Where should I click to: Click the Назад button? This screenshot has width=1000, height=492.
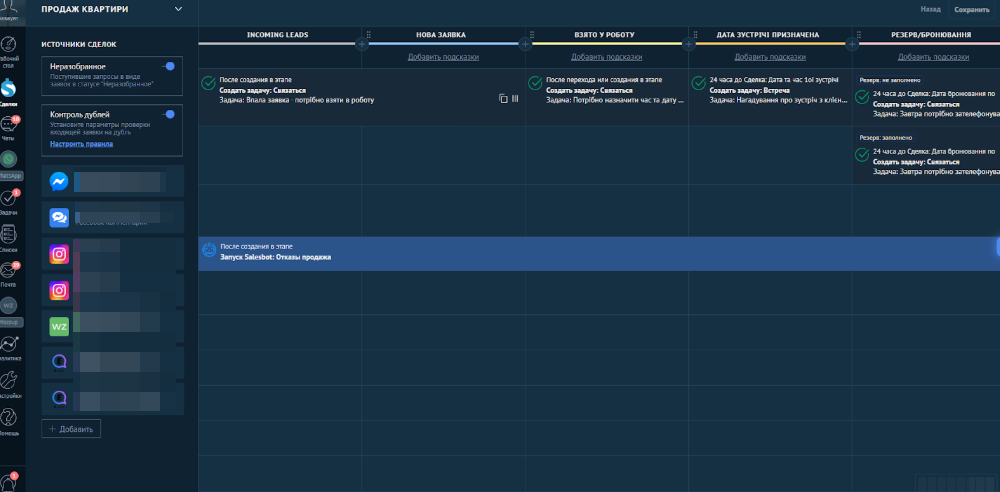click(930, 10)
